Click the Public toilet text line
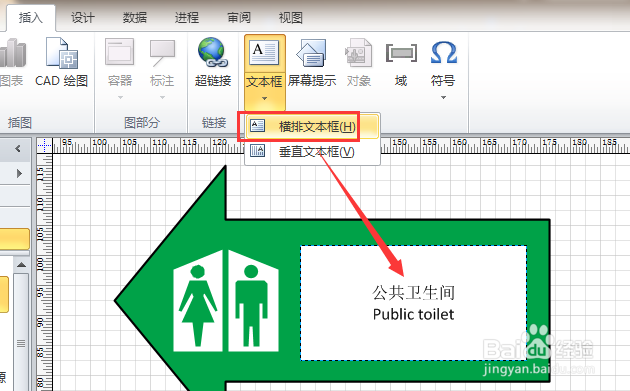This screenshot has width=630, height=391. pos(413,314)
